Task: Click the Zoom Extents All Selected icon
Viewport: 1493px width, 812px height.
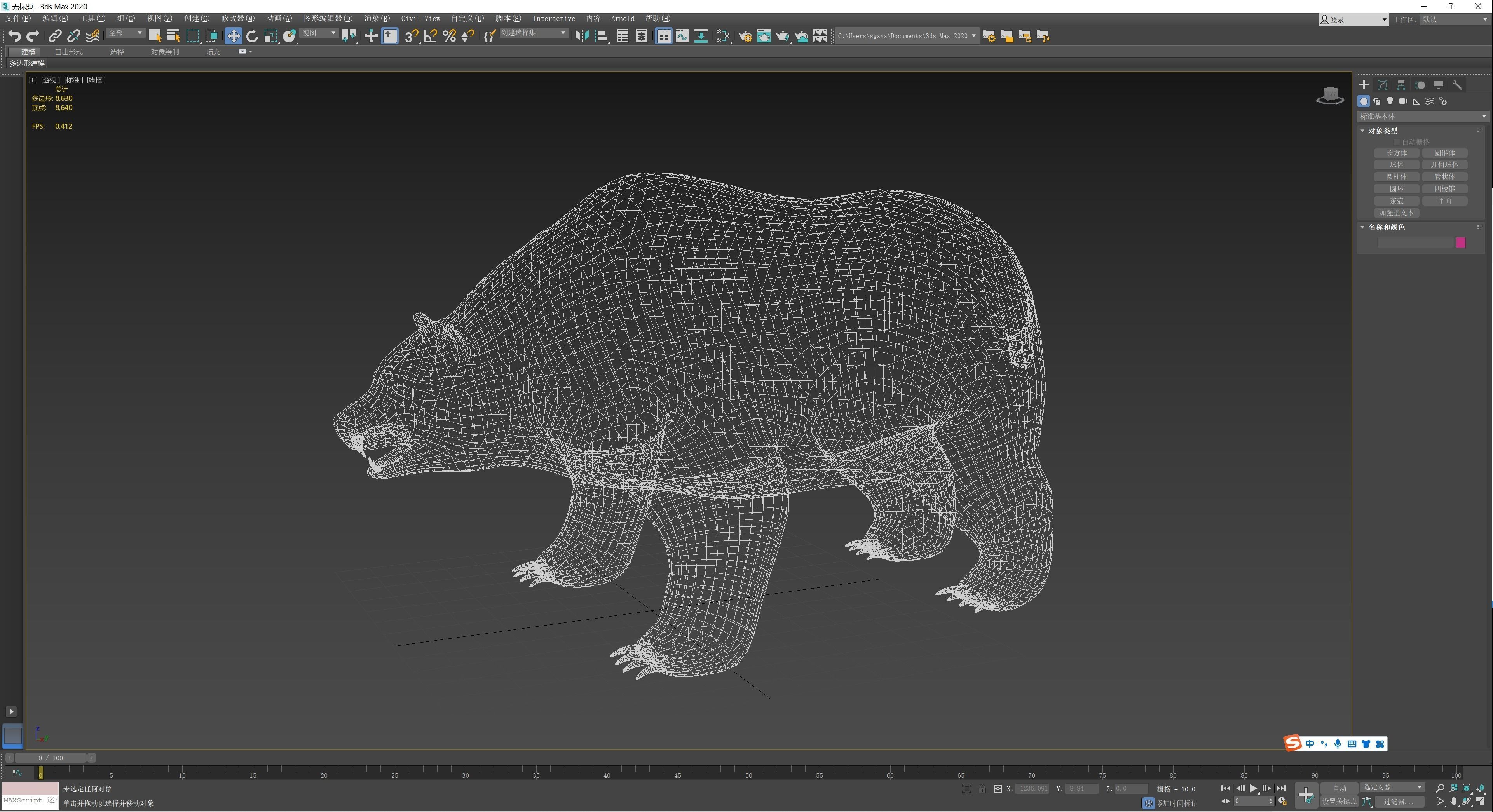Action: tap(1480, 788)
